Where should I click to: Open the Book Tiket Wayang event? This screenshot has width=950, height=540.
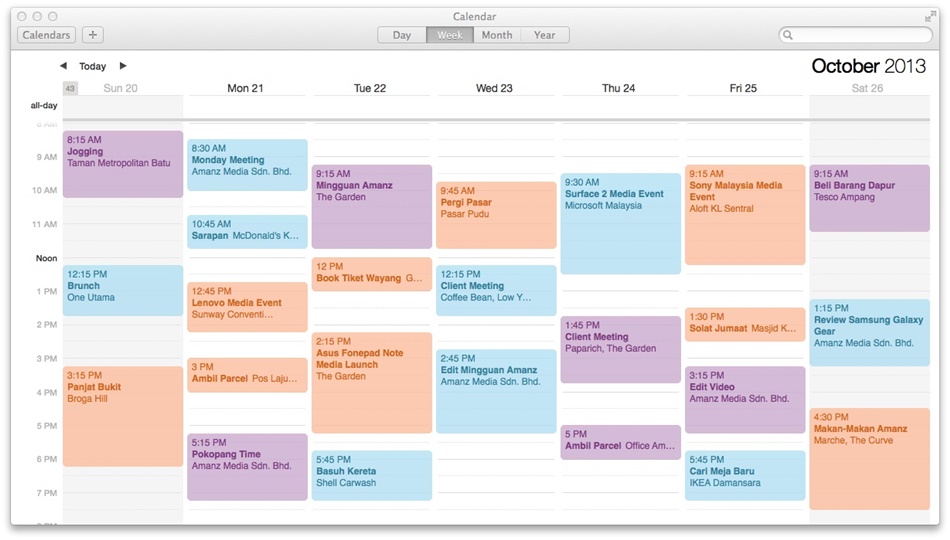click(372, 274)
